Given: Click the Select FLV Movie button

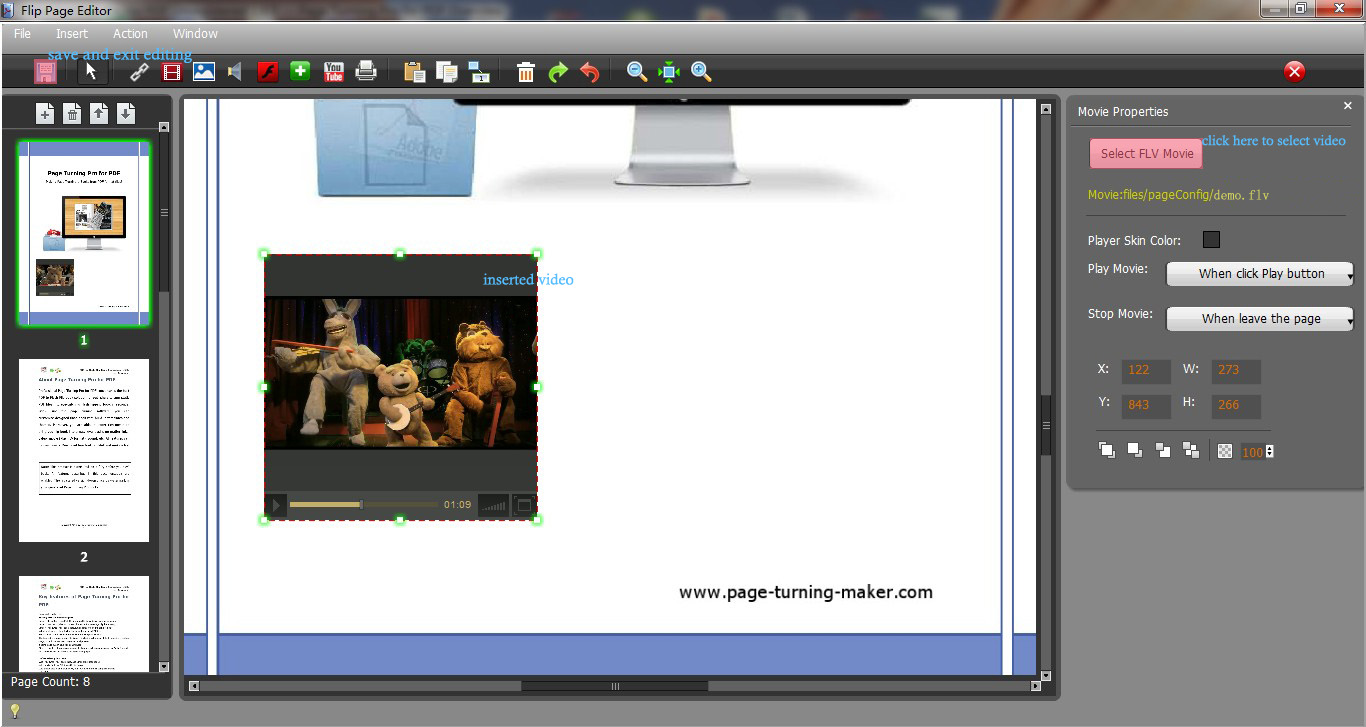Looking at the screenshot, I should pos(1147,153).
